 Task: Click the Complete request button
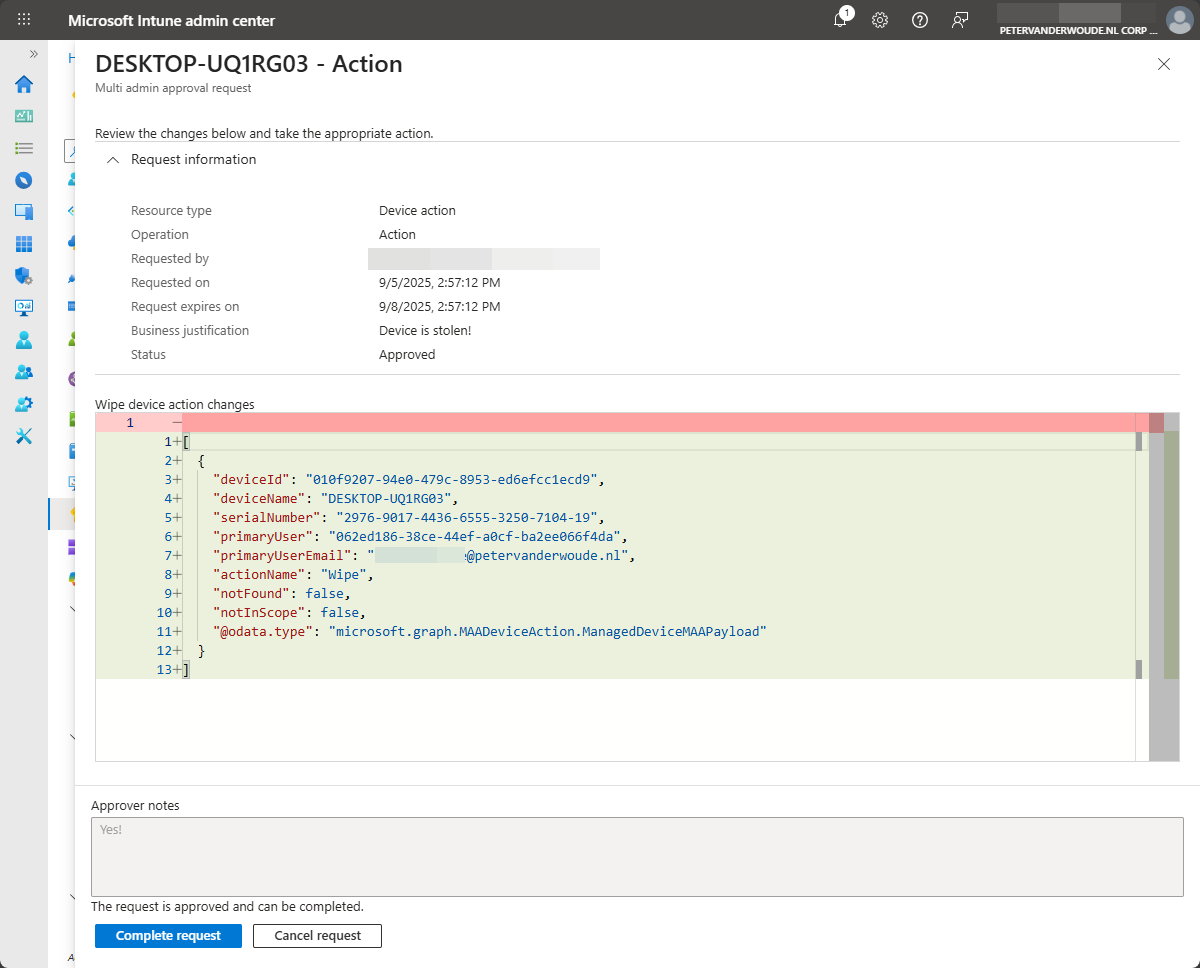[x=168, y=936]
